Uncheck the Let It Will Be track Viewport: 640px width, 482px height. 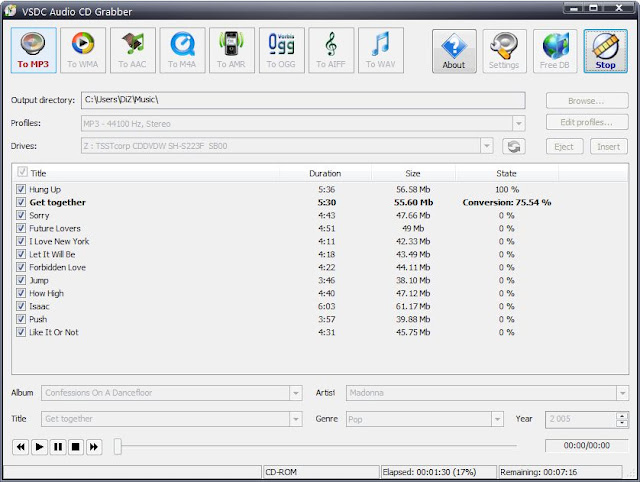click(x=21, y=254)
